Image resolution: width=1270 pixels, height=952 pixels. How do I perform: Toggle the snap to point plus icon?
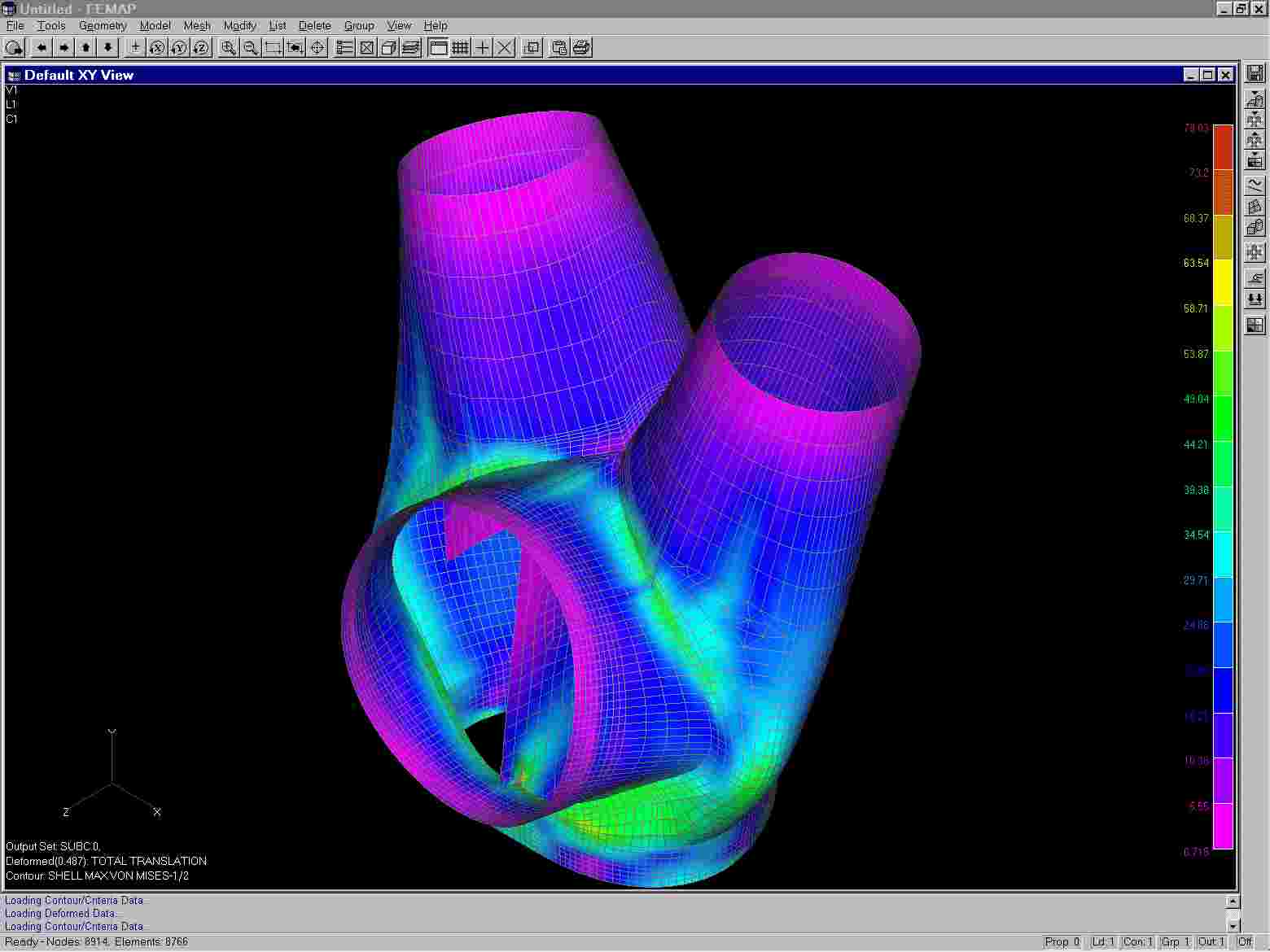(482, 47)
